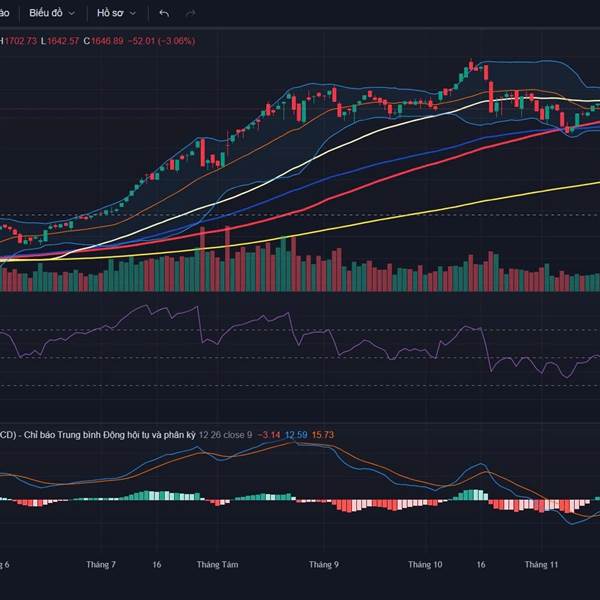
Task: Open the Biểu đồ dropdown menu
Action: coord(52,13)
